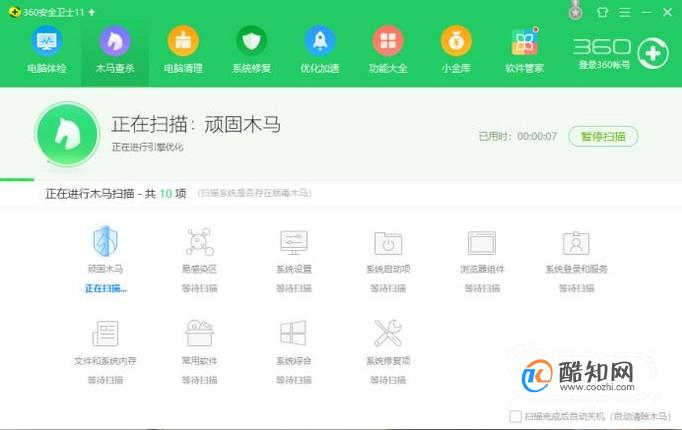Image resolution: width=682 pixels, height=430 pixels.
Task: Open 软件管家 software manager icon
Action: pos(525,41)
